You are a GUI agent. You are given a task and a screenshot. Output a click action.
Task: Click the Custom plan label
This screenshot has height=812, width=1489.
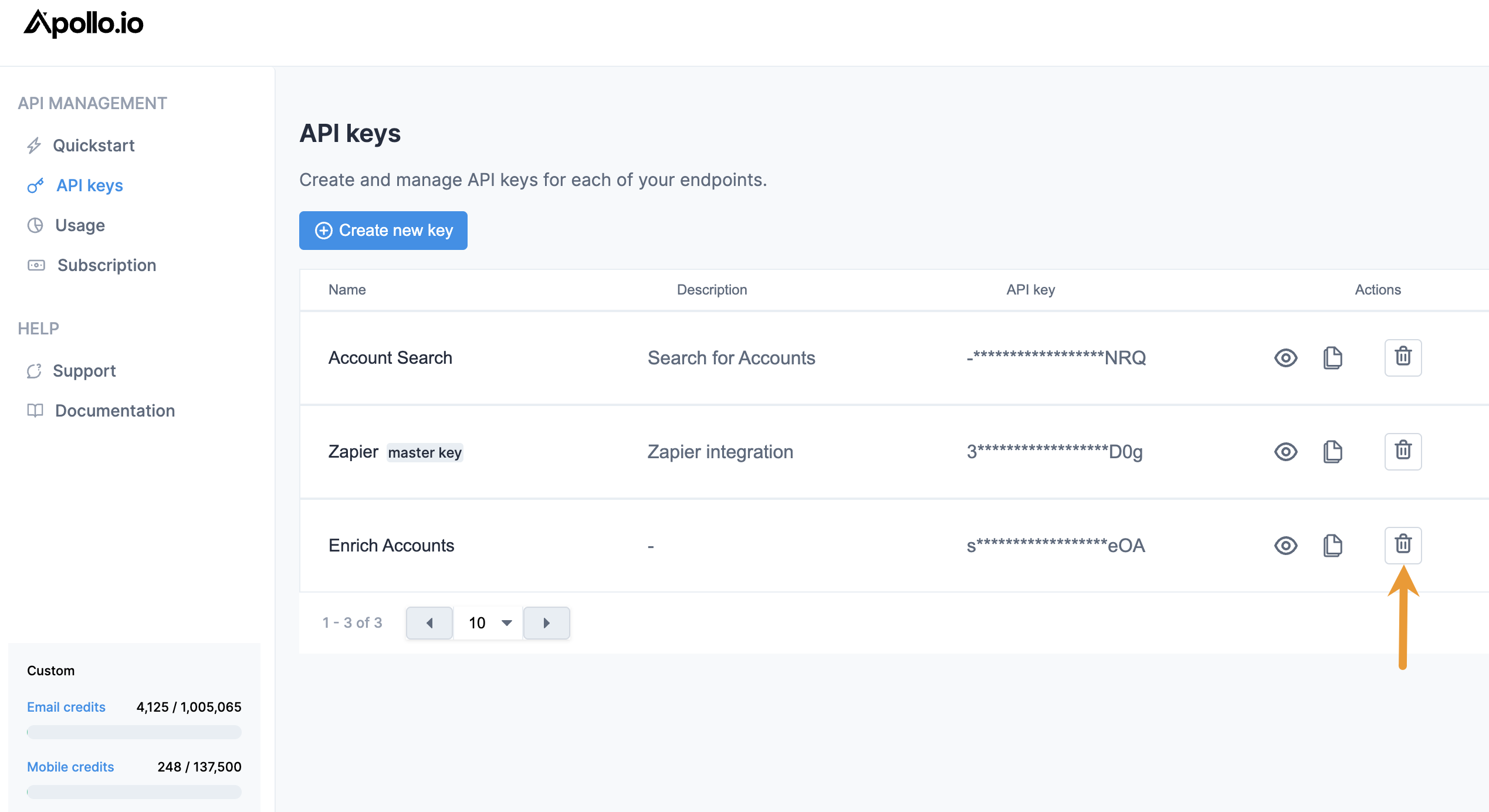[51, 671]
